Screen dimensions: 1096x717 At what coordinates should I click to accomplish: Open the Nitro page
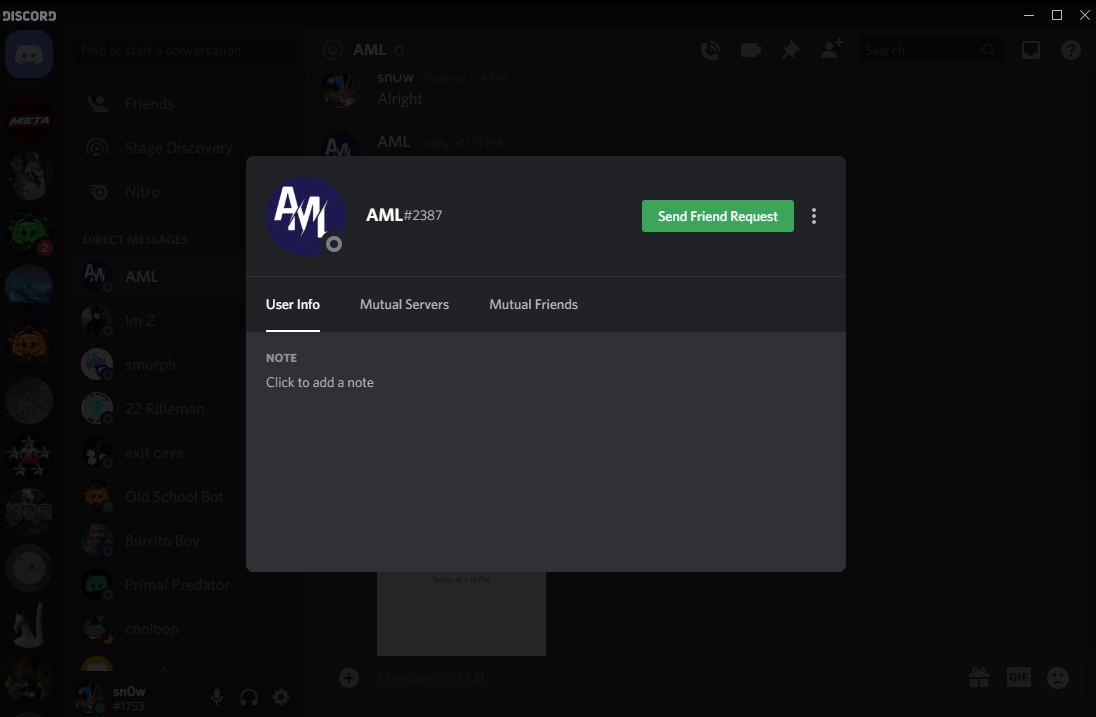click(x=185, y=191)
